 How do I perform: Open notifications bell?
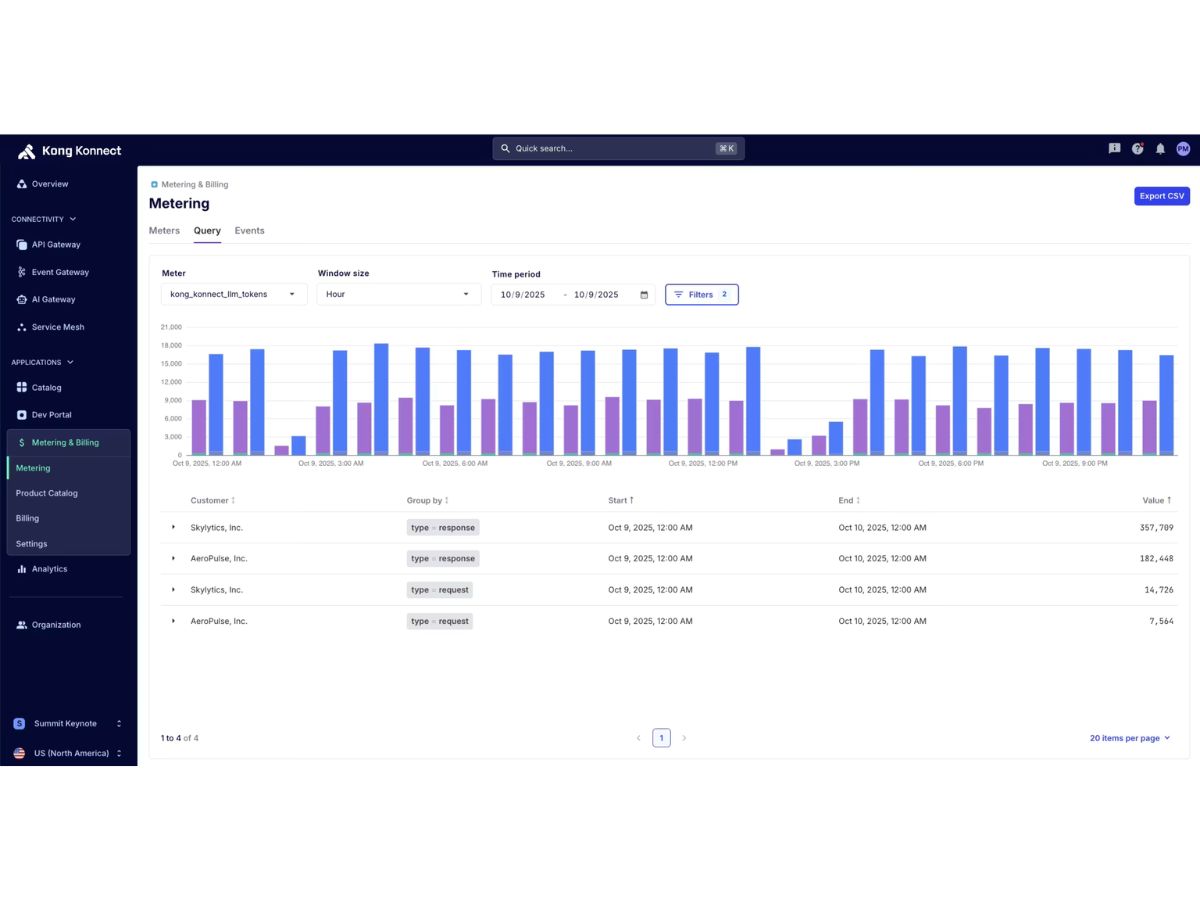pyautogui.click(x=1160, y=148)
